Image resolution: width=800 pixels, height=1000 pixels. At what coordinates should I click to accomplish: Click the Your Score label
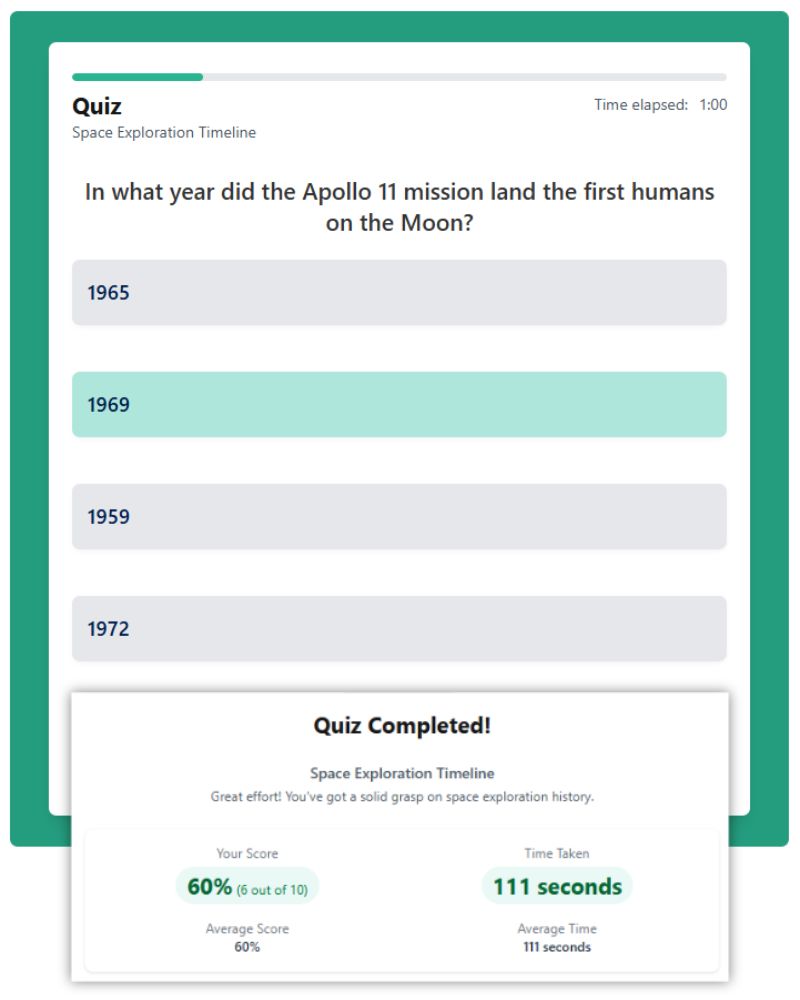(x=246, y=853)
